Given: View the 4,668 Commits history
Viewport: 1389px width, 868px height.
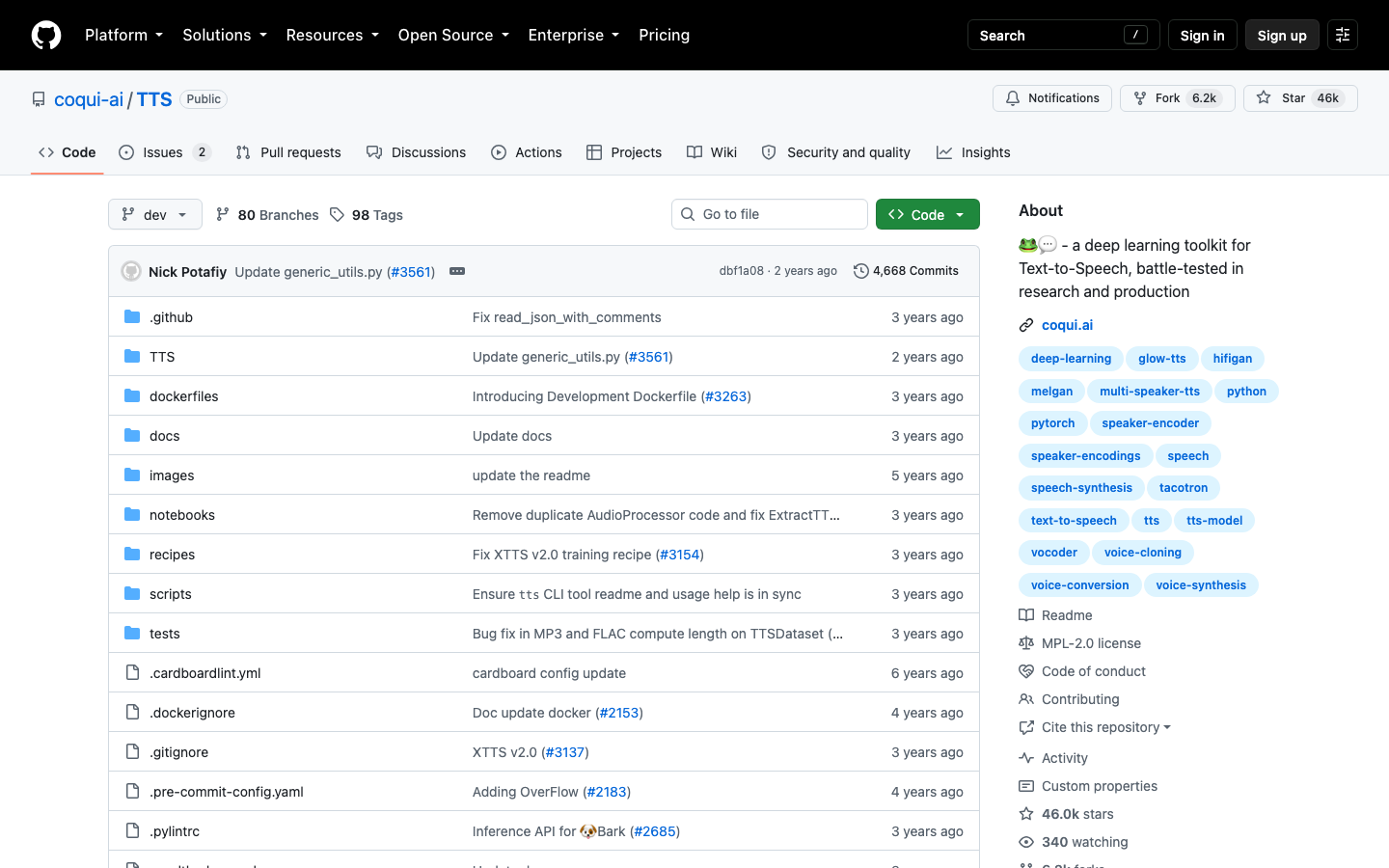Looking at the screenshot, I should (x=906, y=271).
